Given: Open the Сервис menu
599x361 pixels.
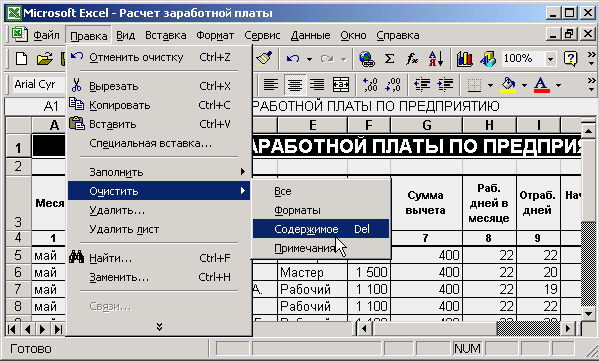Looking at the screenshot, I should 262,36.
